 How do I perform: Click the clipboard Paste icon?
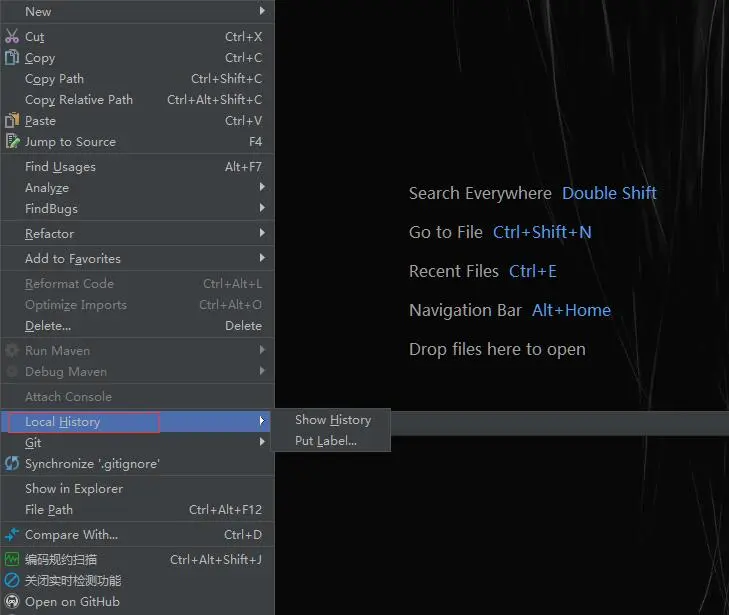[x=12, y=121]
